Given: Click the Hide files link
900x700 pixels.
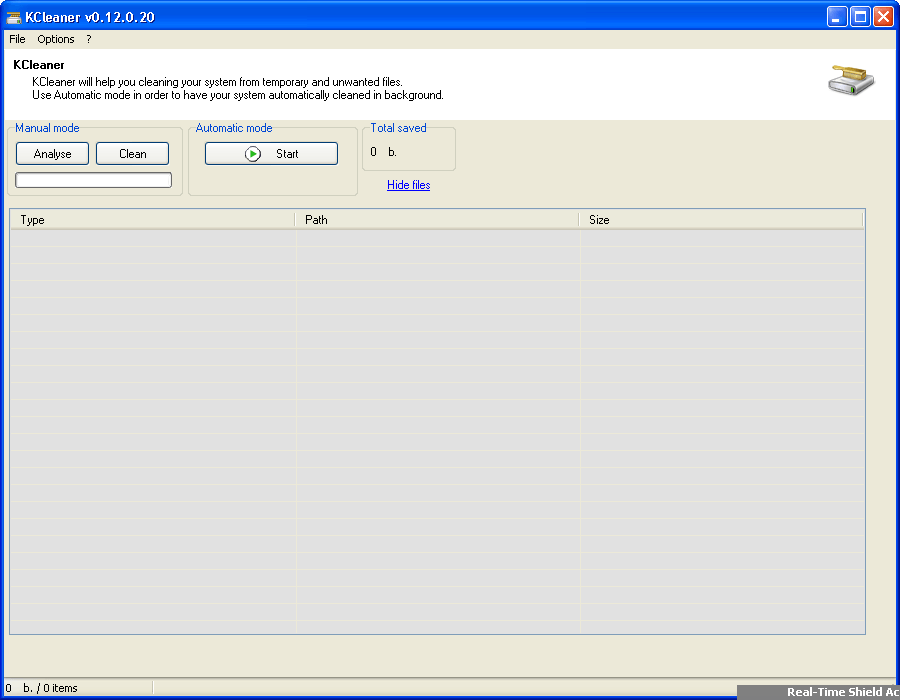Looking at the screenshot, I should pos(409,185).
